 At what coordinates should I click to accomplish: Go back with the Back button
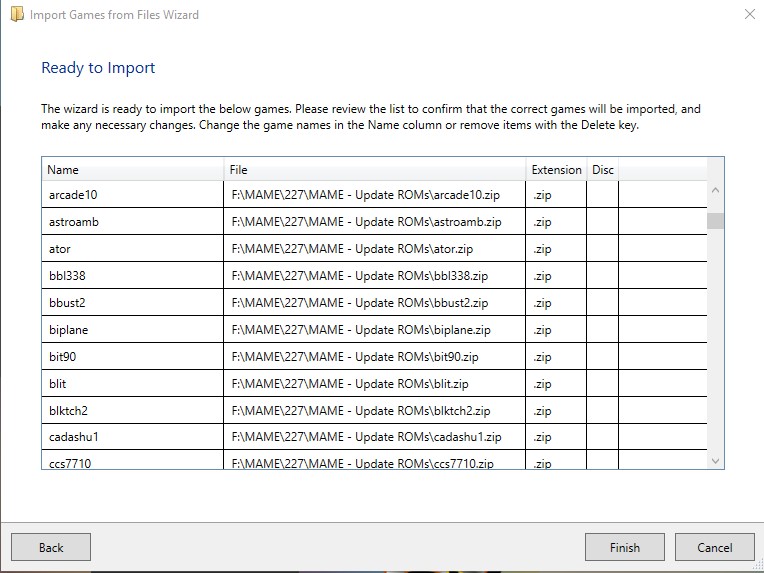(51, 547)
